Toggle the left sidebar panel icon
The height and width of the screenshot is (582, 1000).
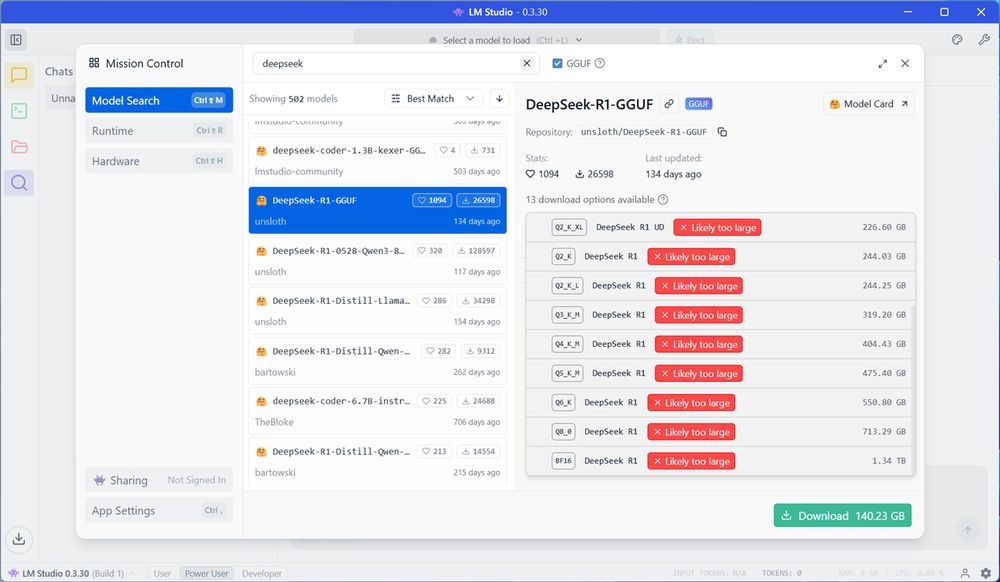pyautogui.click(x=17, y=40)
